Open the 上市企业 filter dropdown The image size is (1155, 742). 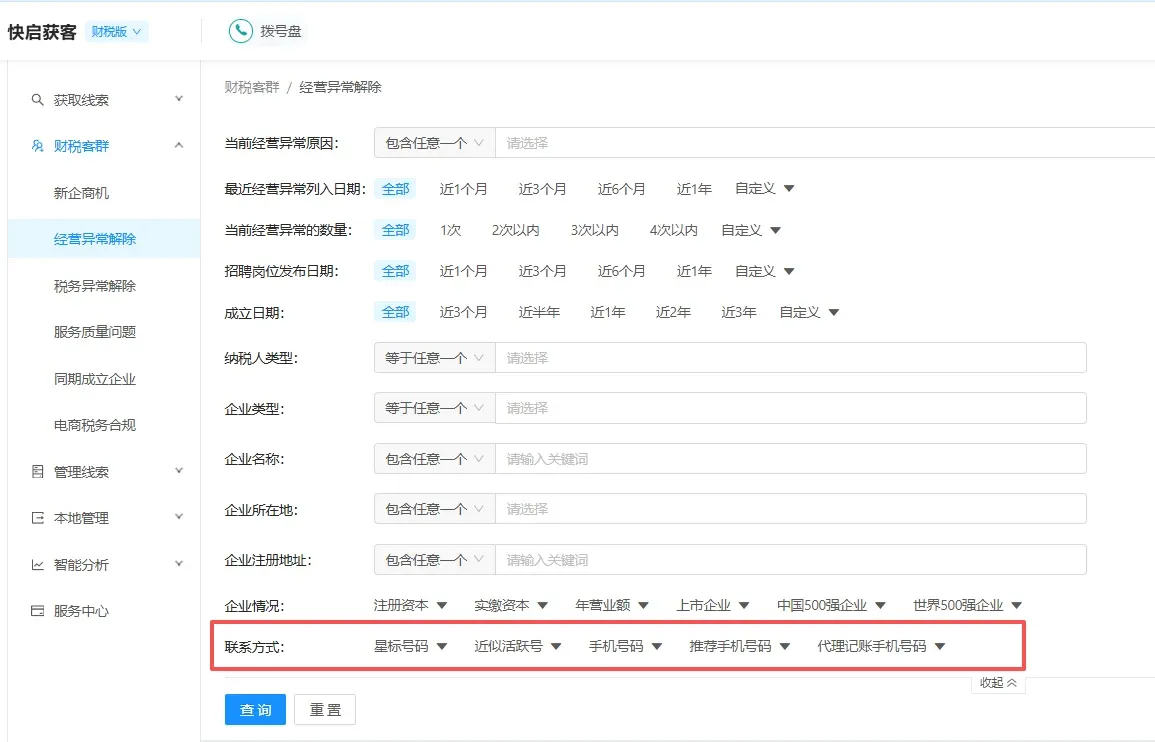click(712, 605)
